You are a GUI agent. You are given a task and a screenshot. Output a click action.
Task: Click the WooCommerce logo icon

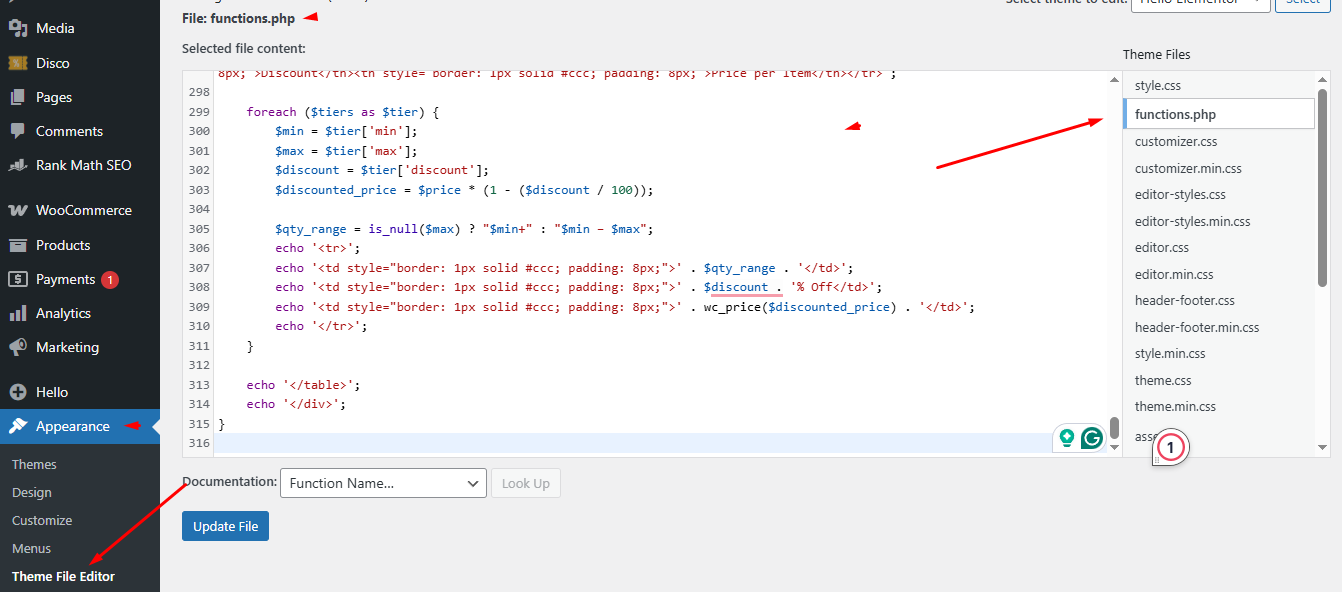click(x=17, y=211)
